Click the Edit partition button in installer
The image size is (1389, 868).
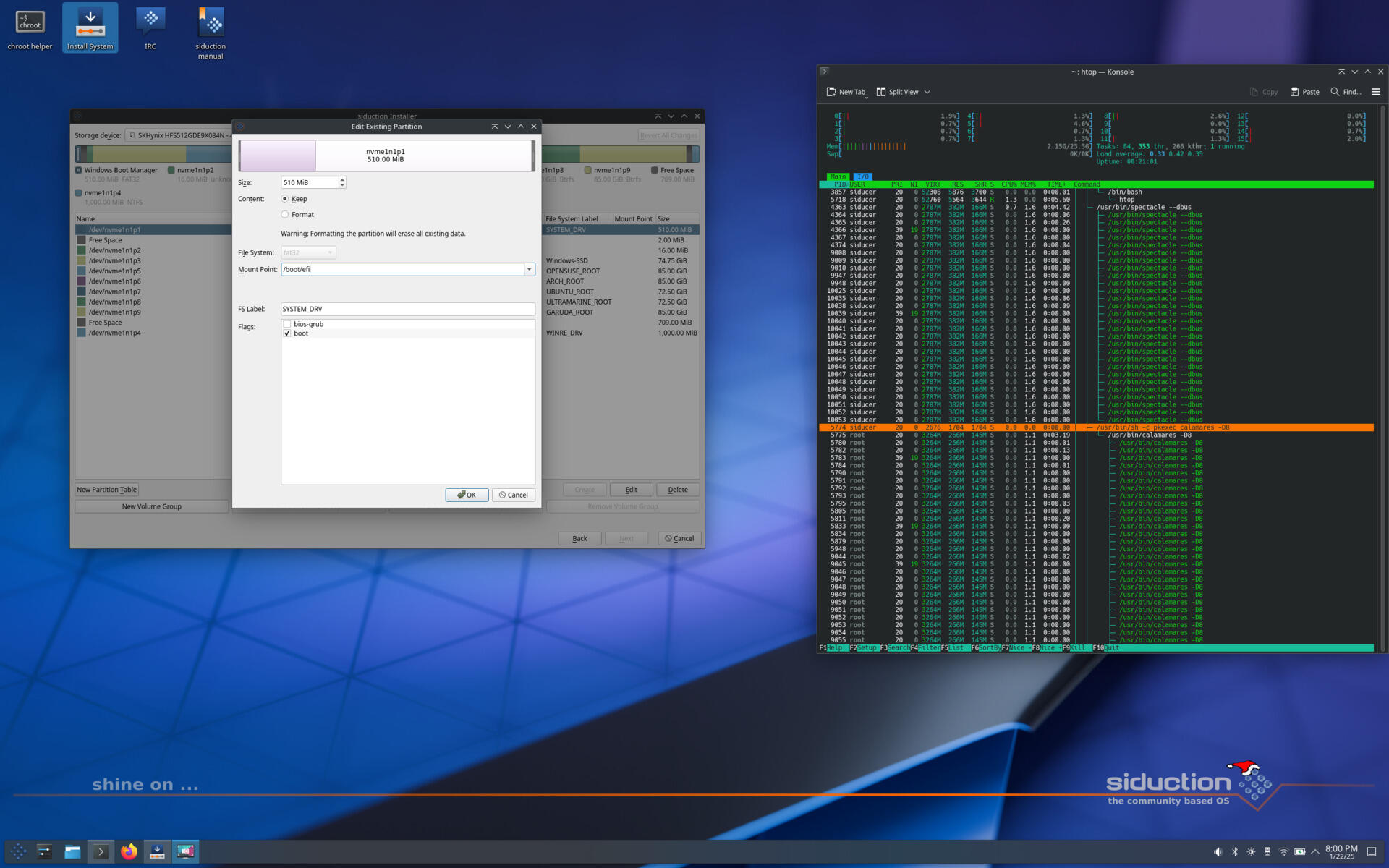point(631,490)
